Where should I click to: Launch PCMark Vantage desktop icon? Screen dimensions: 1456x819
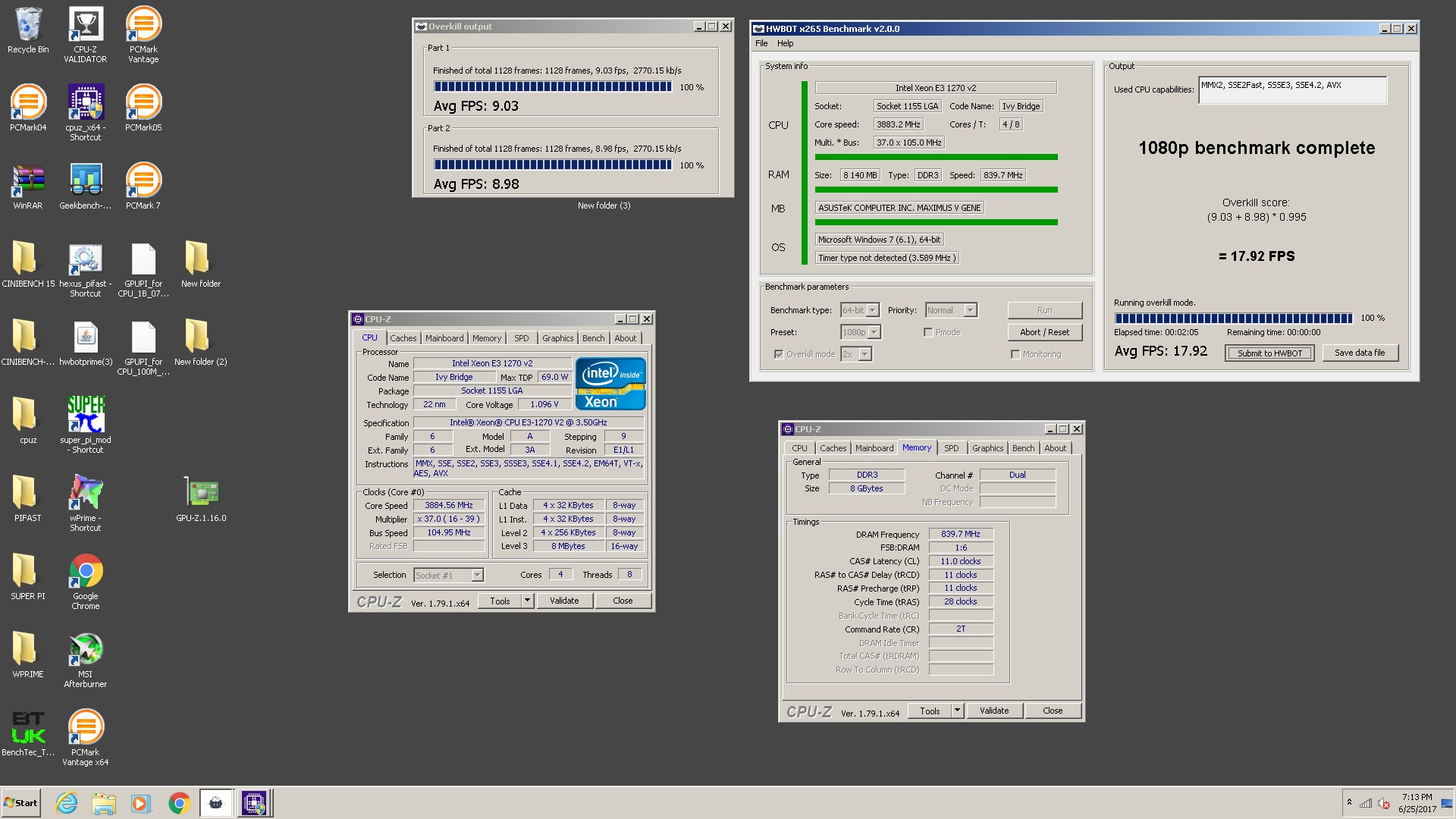pos(143,34)
